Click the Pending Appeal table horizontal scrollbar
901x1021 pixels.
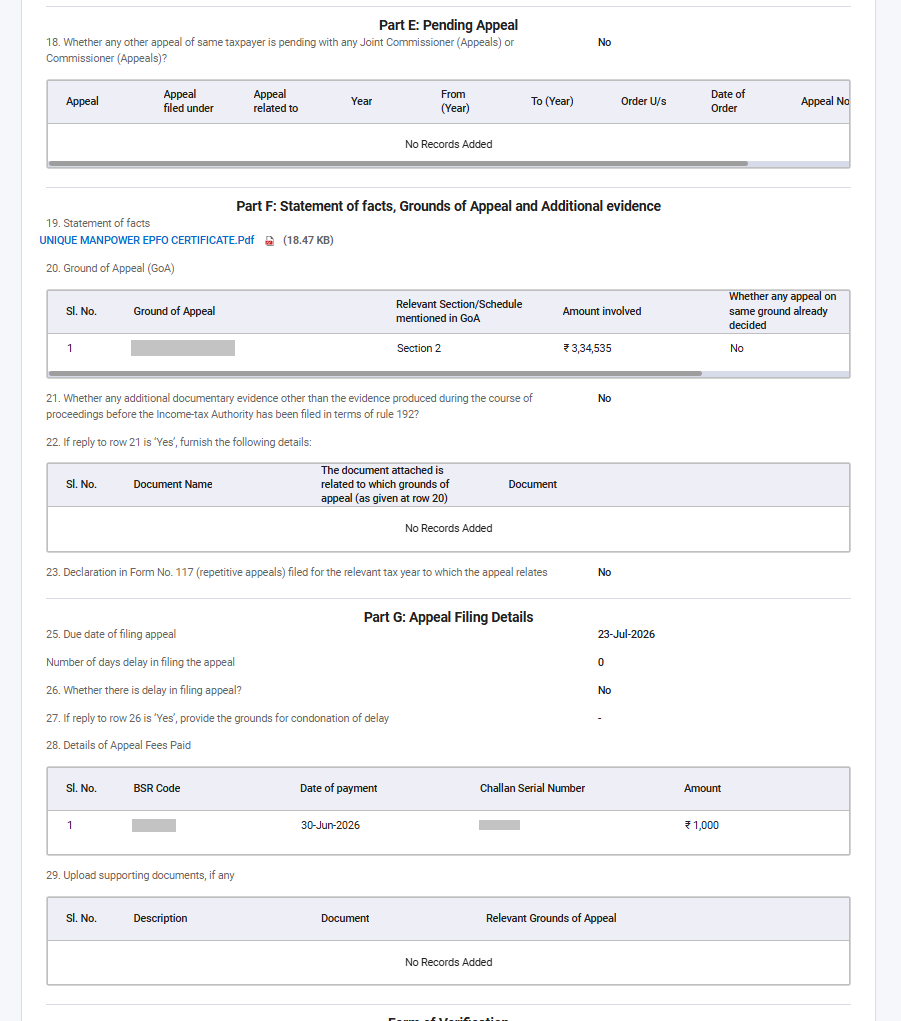[398, 163]
